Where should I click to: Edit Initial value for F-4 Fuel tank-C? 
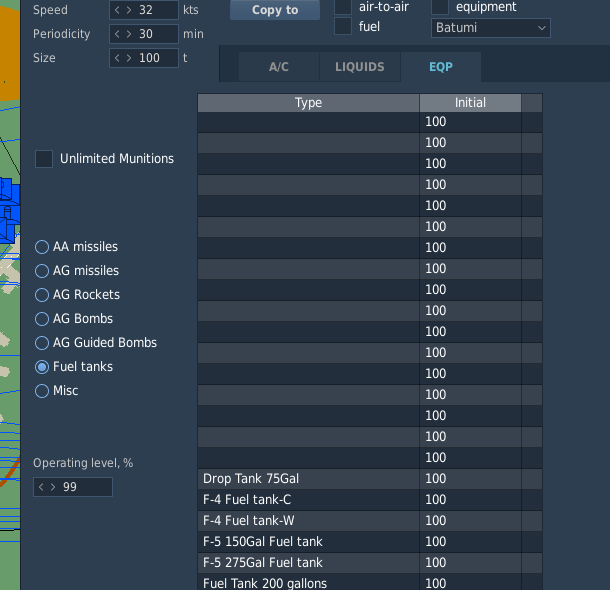[470, 500]
